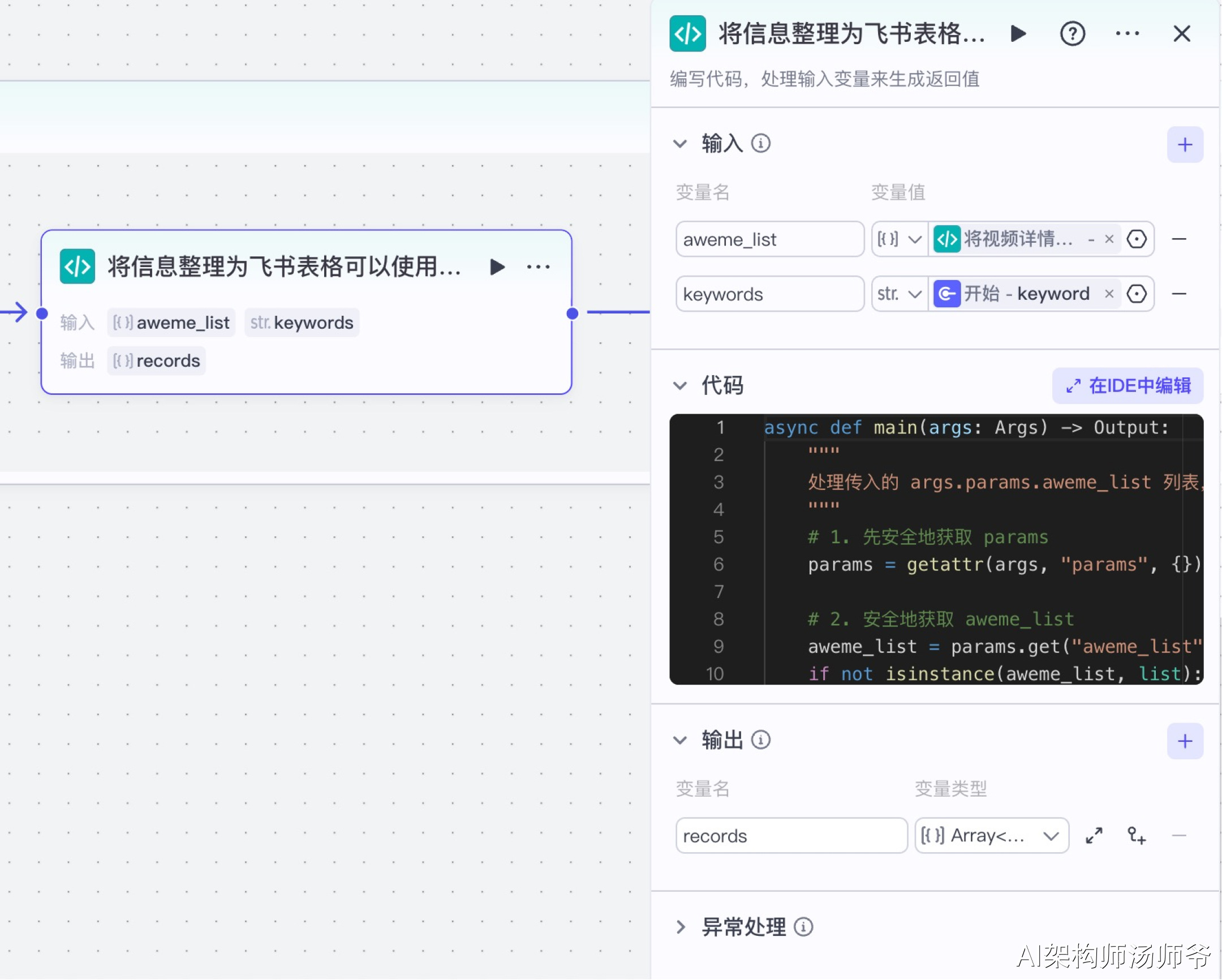The height and width of the screenshot is (980, 1222).
Task: Add child field to records output
Action: 1137,836
